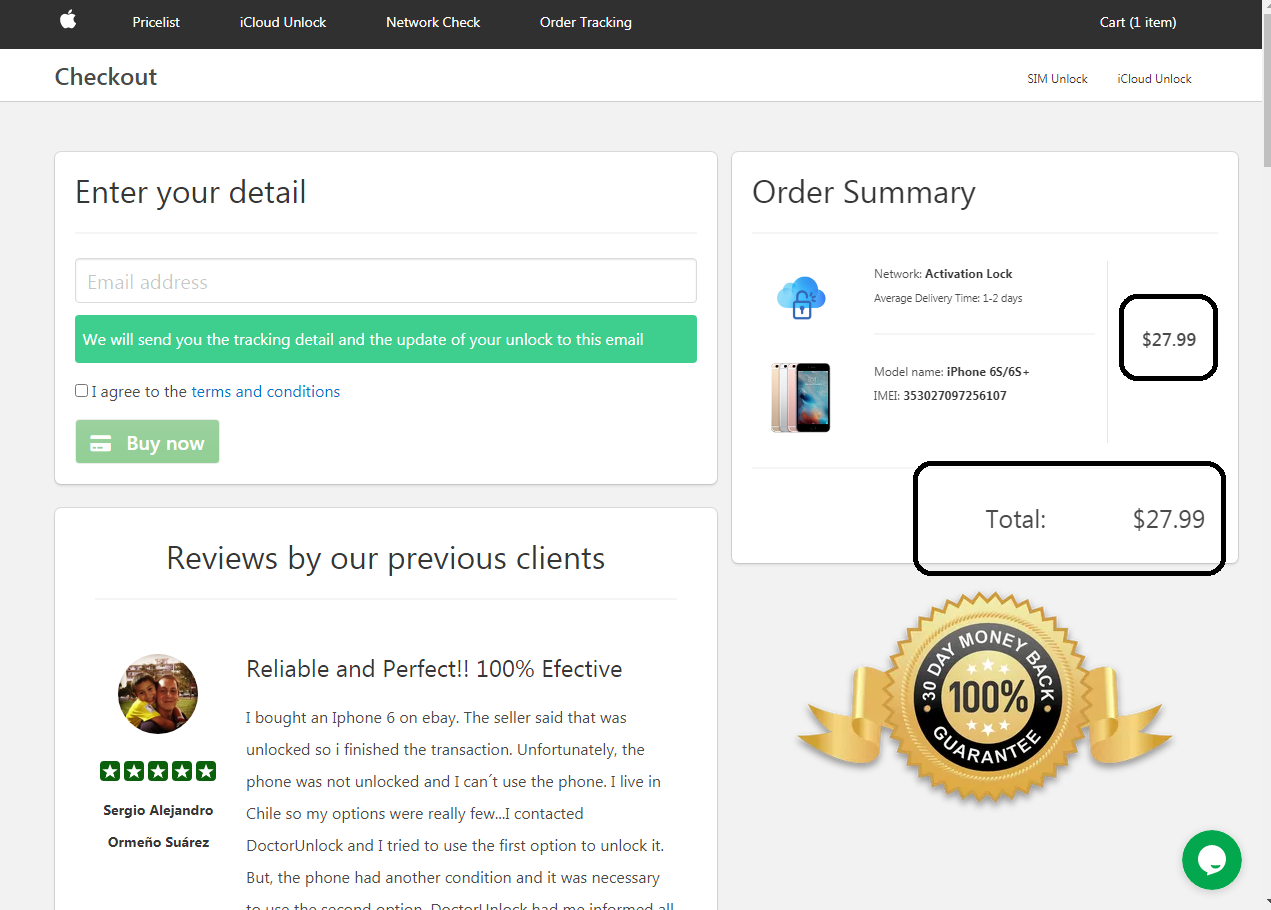
Task: Open Order Tracking menu item
Action: coord(586,22)
